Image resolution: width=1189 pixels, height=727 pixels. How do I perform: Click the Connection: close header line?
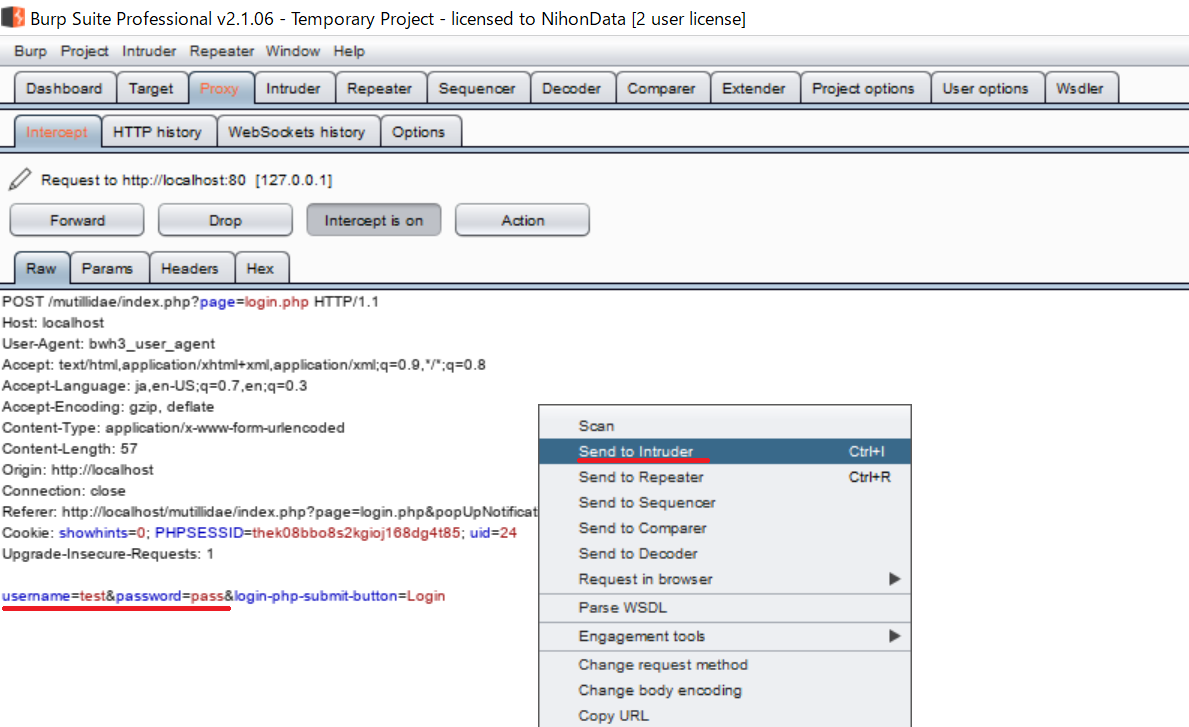(64, 491)
